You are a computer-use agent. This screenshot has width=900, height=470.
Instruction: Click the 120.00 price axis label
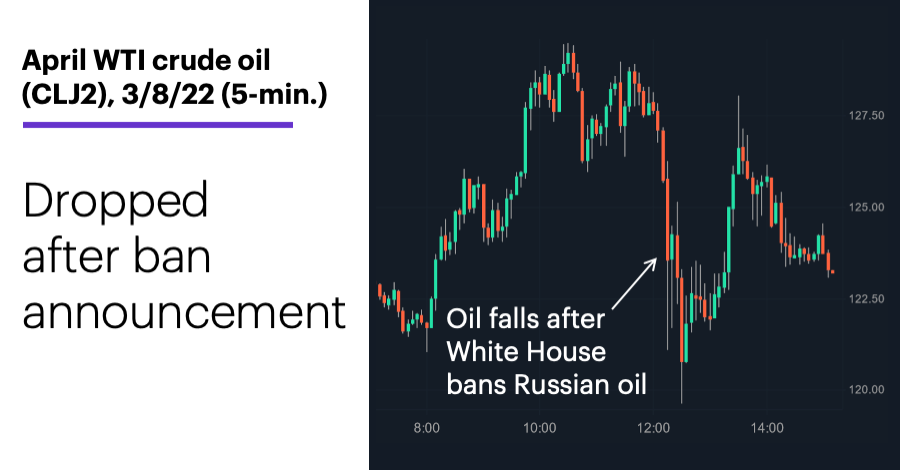point(867,390)
